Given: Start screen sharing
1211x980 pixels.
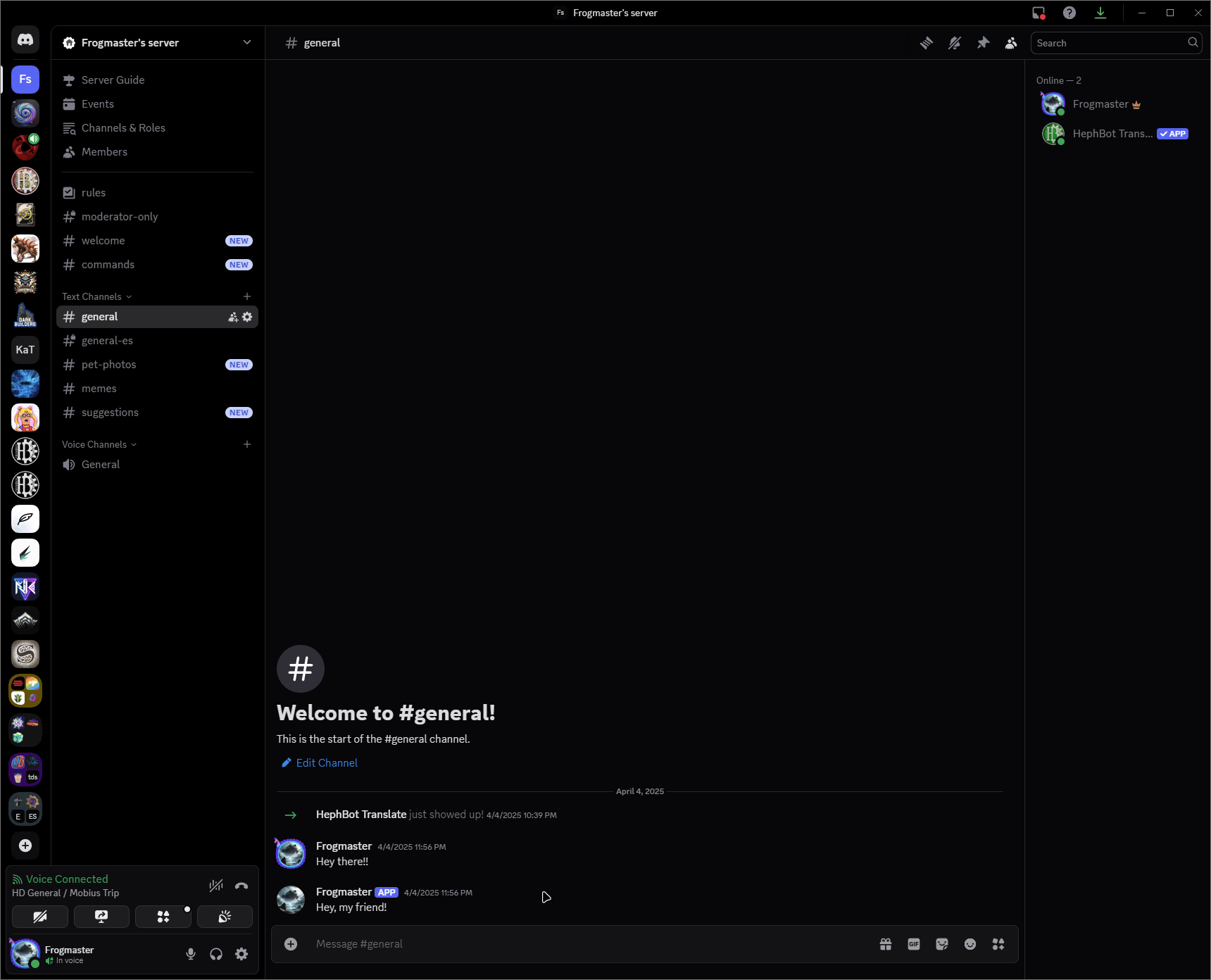Looking at the screenshot, I should point(101,917).
